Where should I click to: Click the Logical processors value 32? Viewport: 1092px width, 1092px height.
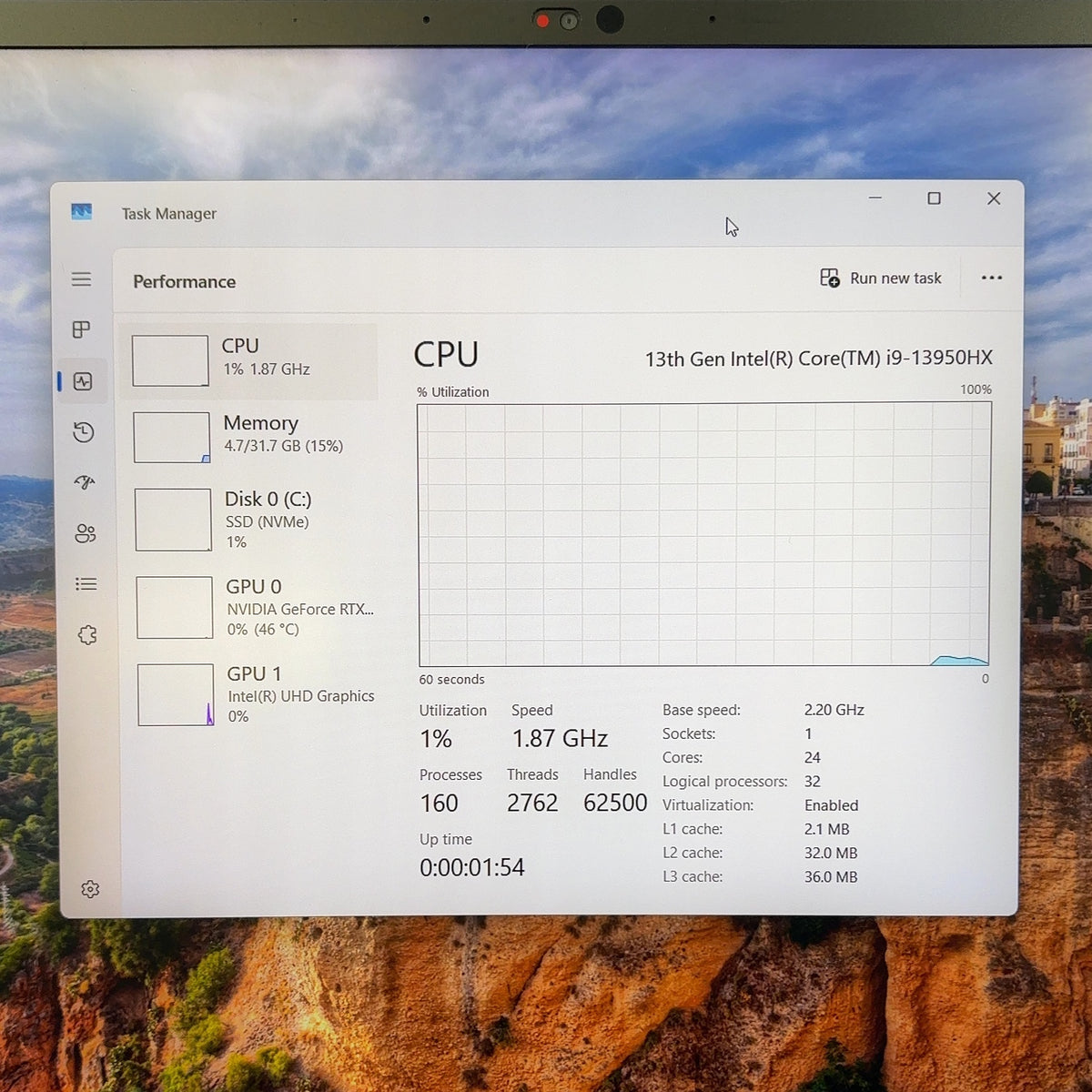(x=813, y=782)
